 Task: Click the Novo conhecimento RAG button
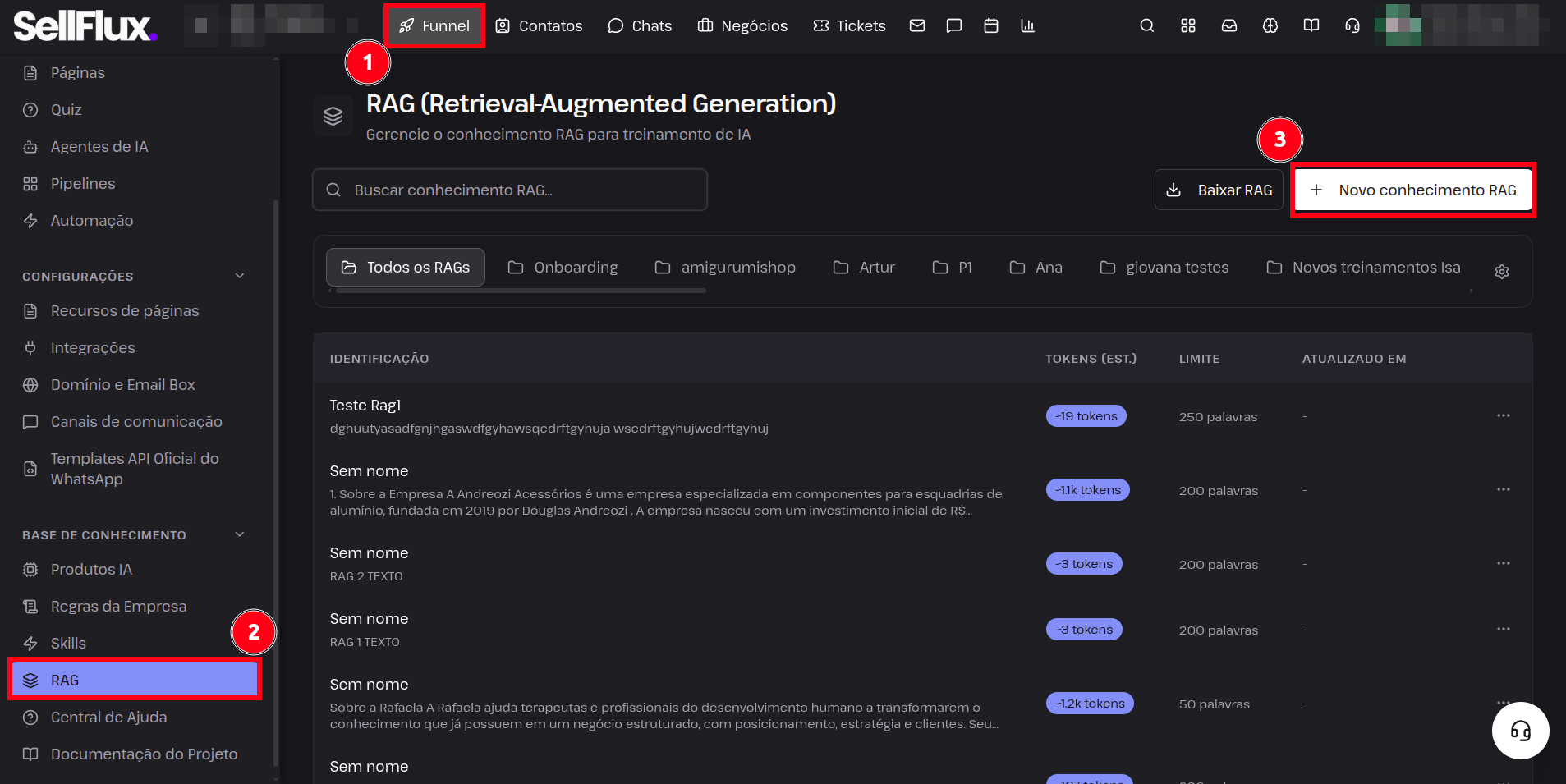tap(1413, 190)
